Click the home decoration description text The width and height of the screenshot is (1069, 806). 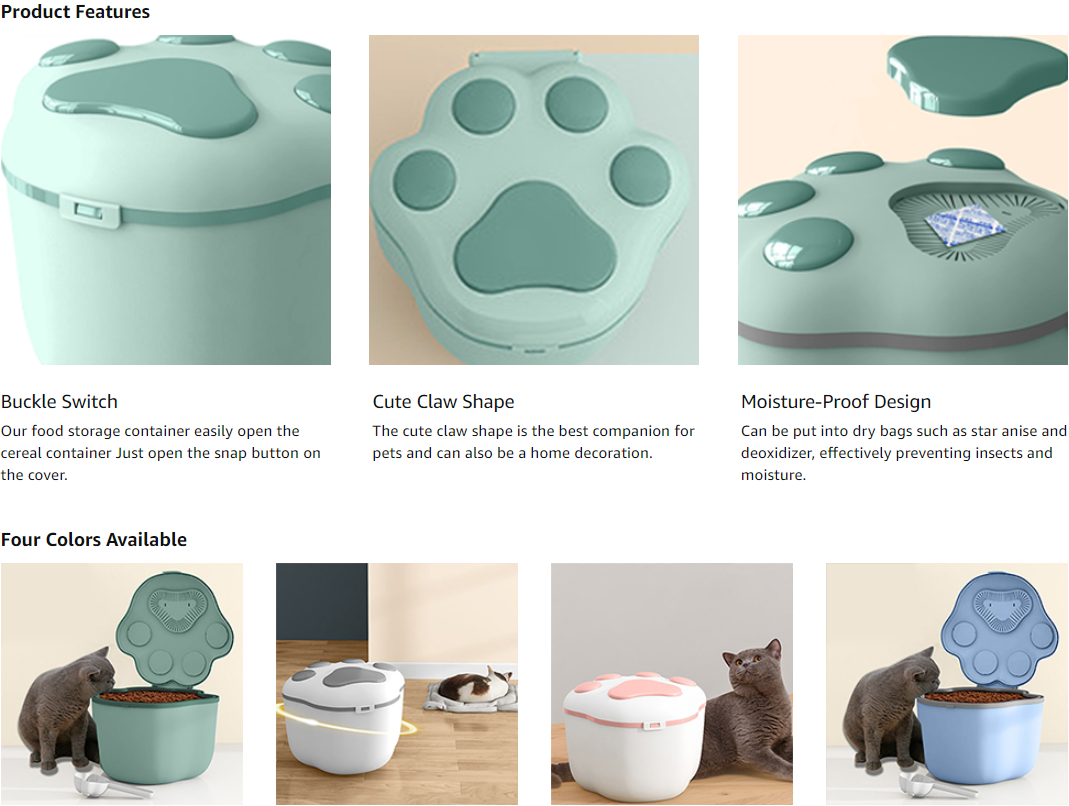[533, 442]
